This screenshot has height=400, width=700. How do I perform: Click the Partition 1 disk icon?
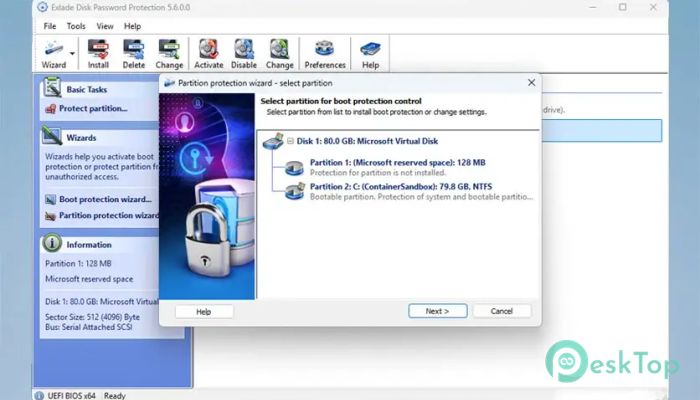294,168
